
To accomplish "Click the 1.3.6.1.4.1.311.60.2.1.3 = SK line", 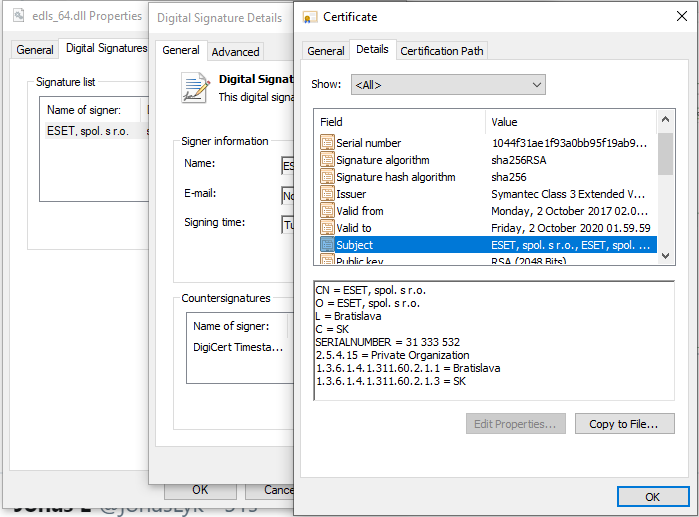I will click(x=391, y=381).
